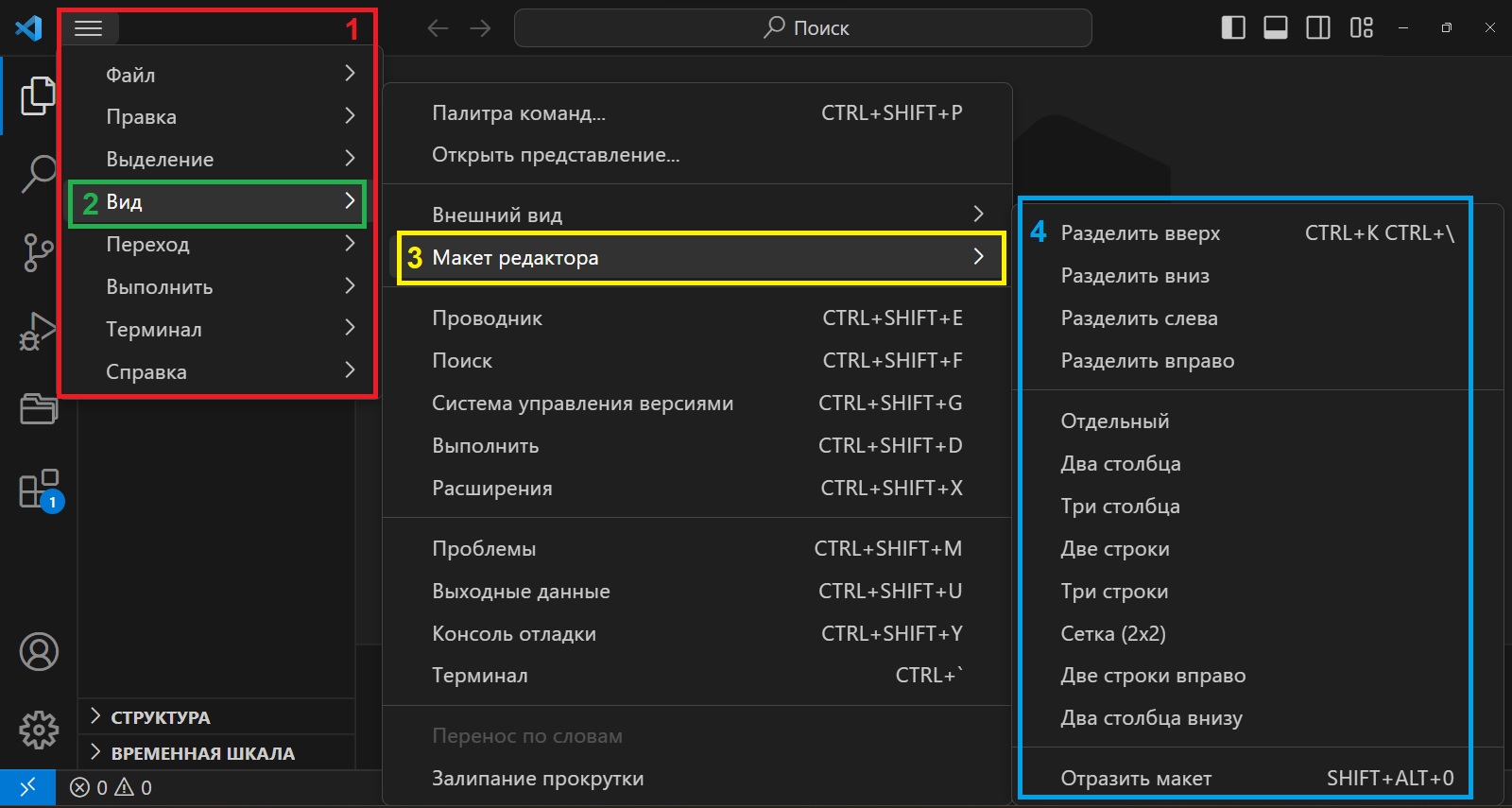Select Консоль отладки entry
Image resolution: width=1512 pixels, height=808 pixels.
coord(697,633)
